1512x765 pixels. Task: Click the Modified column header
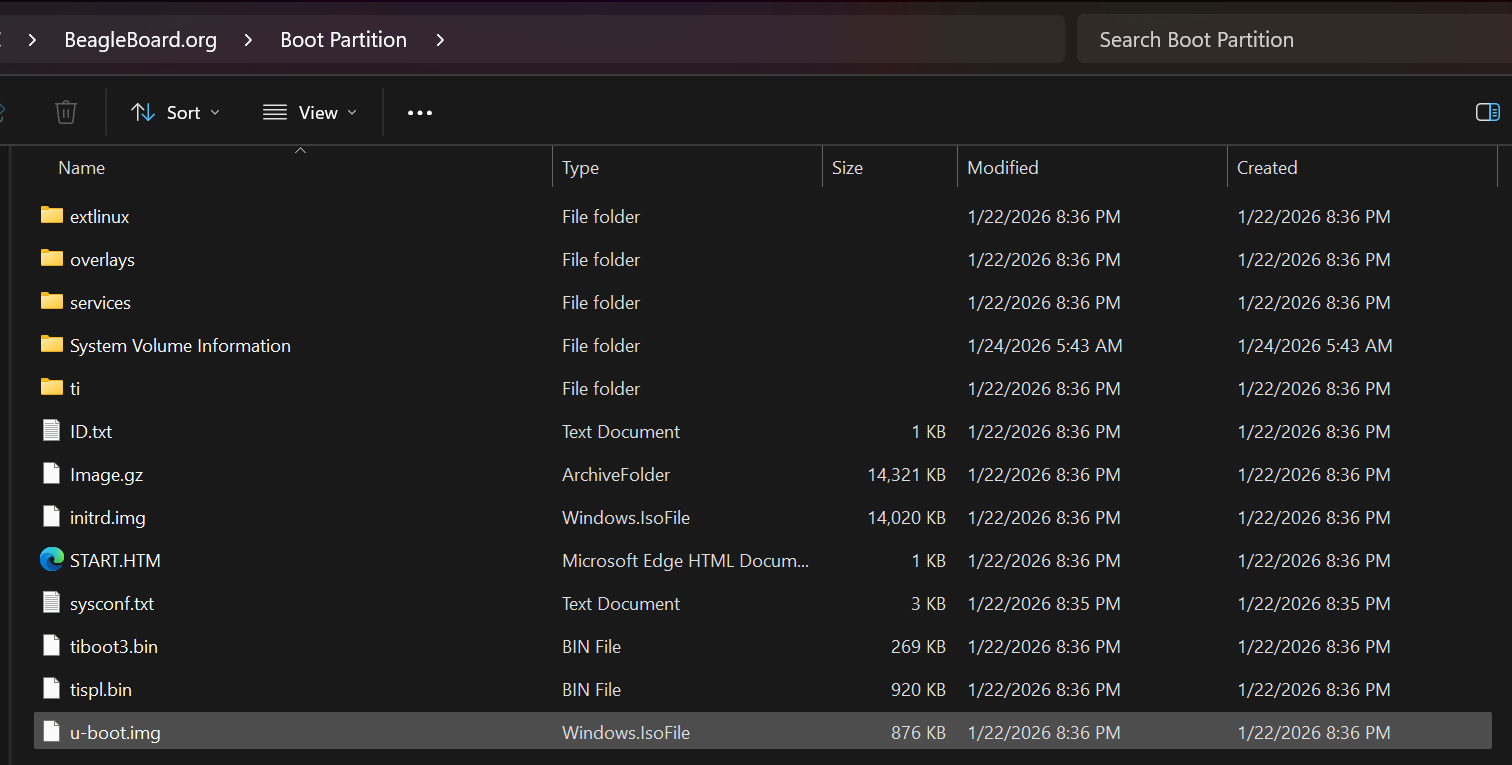click(1003, 168)
